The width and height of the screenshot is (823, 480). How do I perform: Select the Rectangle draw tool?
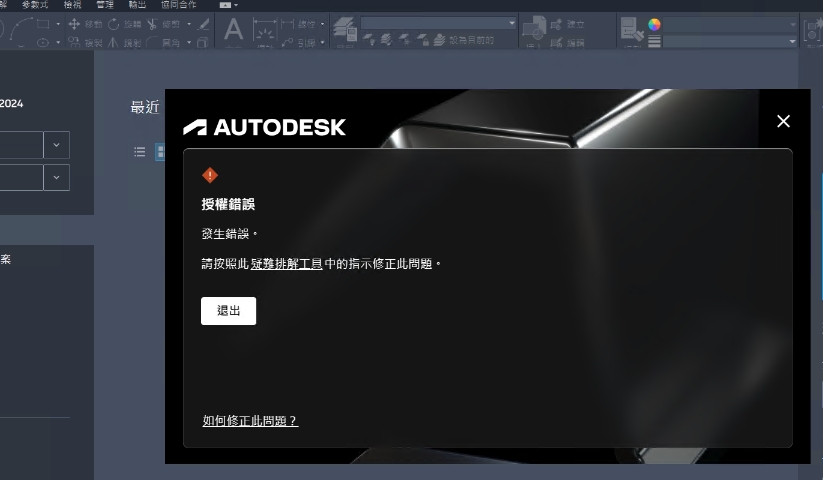click(x=43, y=23)
